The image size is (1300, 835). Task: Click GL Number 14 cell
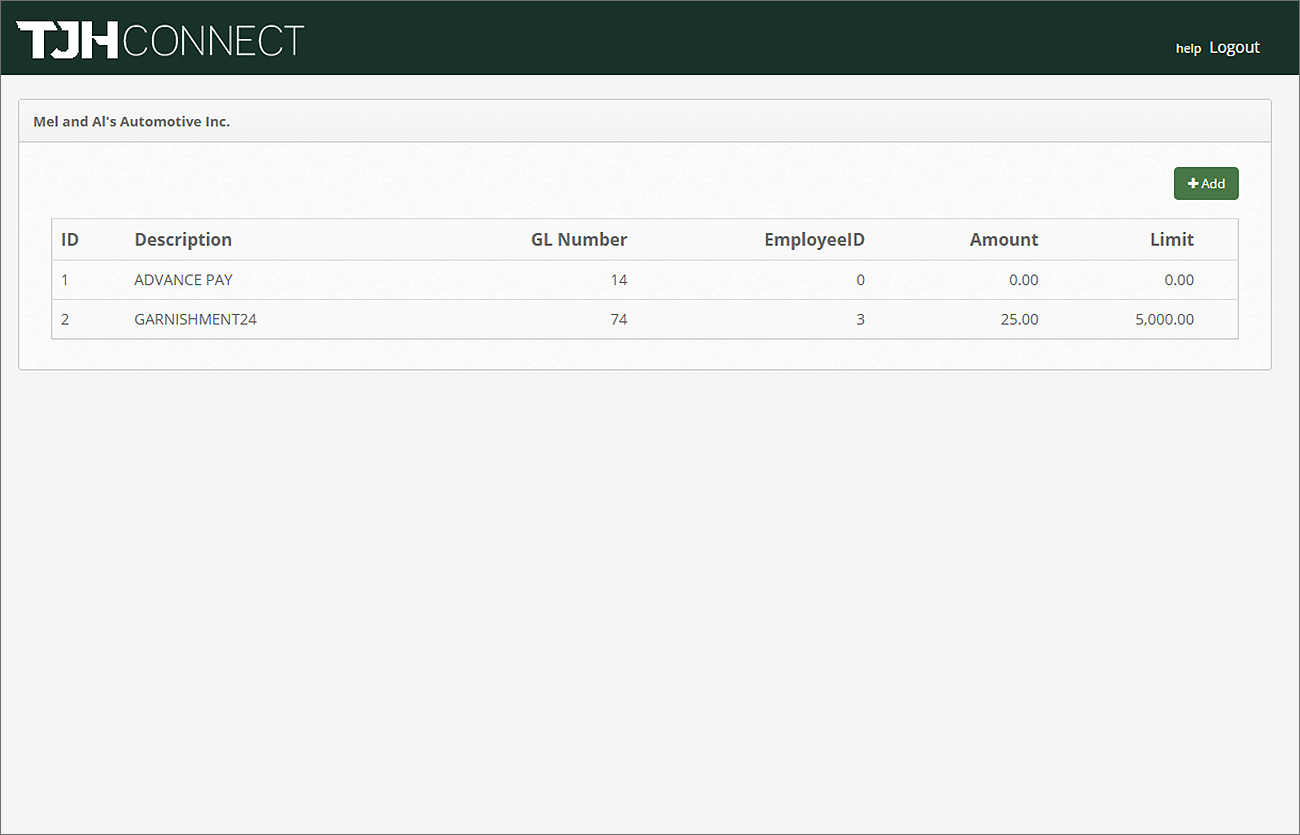619,280
